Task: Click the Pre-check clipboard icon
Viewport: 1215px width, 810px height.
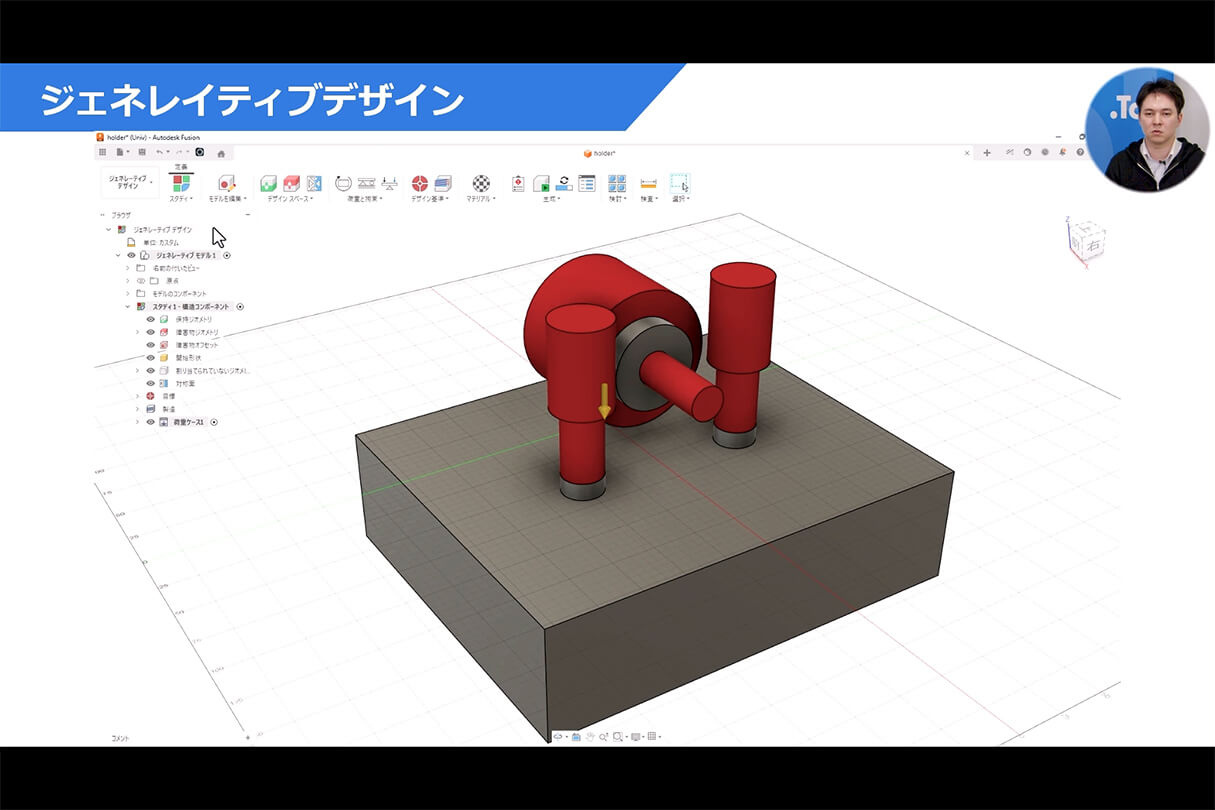Action: tap(518, 183)
